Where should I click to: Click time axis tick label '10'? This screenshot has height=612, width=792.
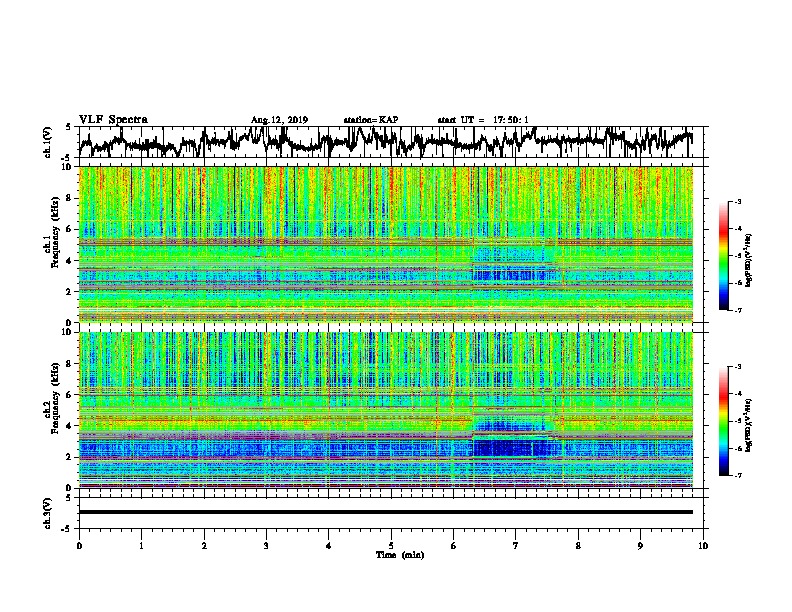click(703, 546)
